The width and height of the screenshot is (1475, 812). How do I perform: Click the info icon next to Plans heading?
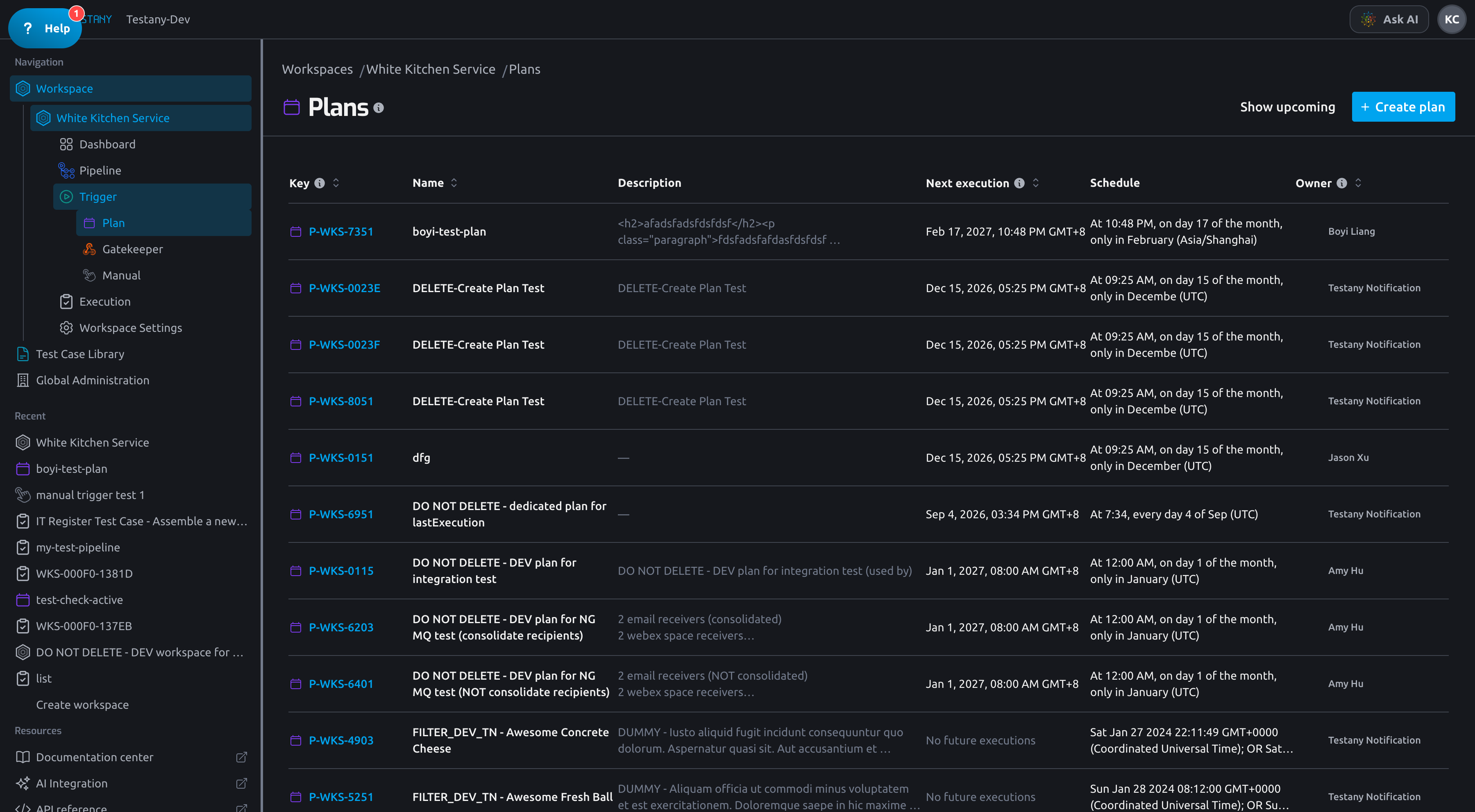click(x=379, y=108)
